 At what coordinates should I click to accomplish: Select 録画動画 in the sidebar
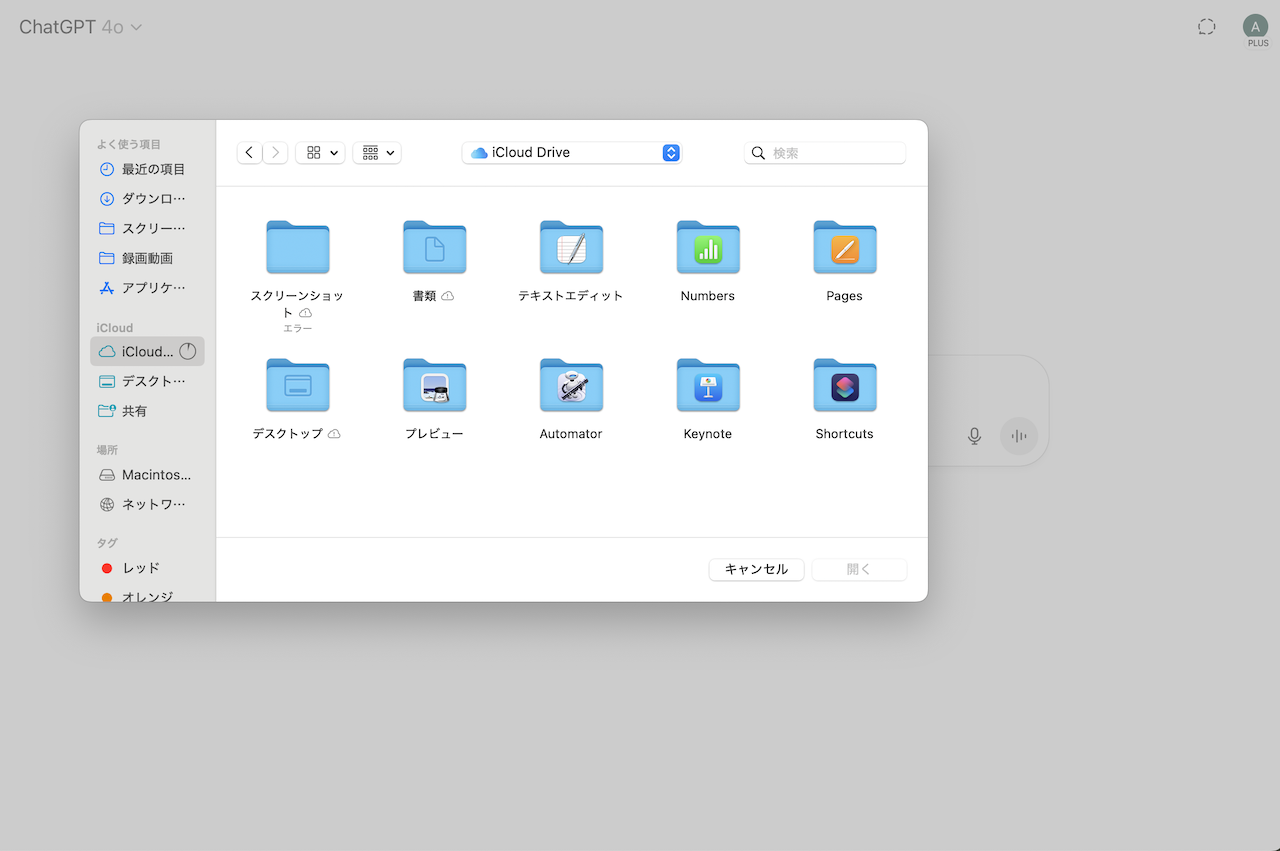coord(147,258)
